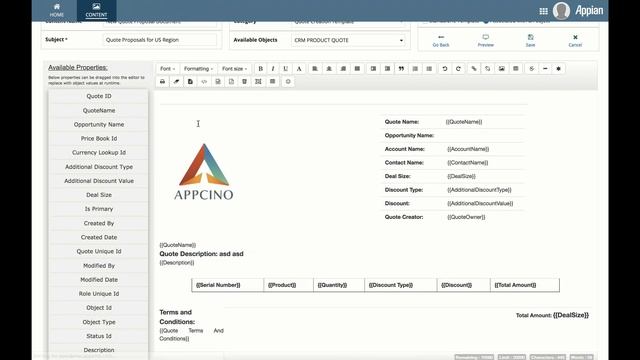Select the "Role Unique Id" property
The image size is (640, 360).
click(99, 293)
